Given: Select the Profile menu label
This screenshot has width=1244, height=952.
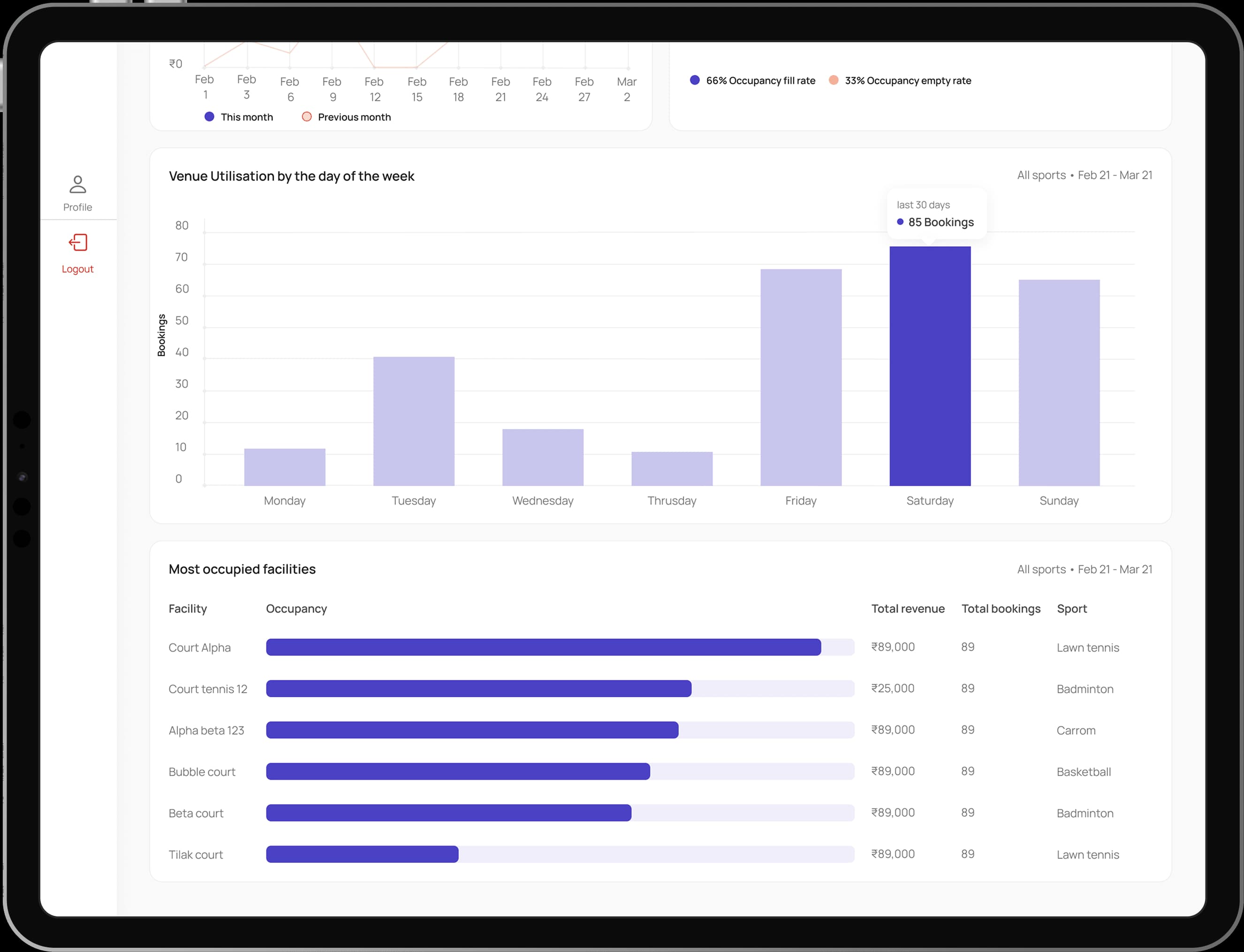Looking at the screenshot, I should click(77, 207).
